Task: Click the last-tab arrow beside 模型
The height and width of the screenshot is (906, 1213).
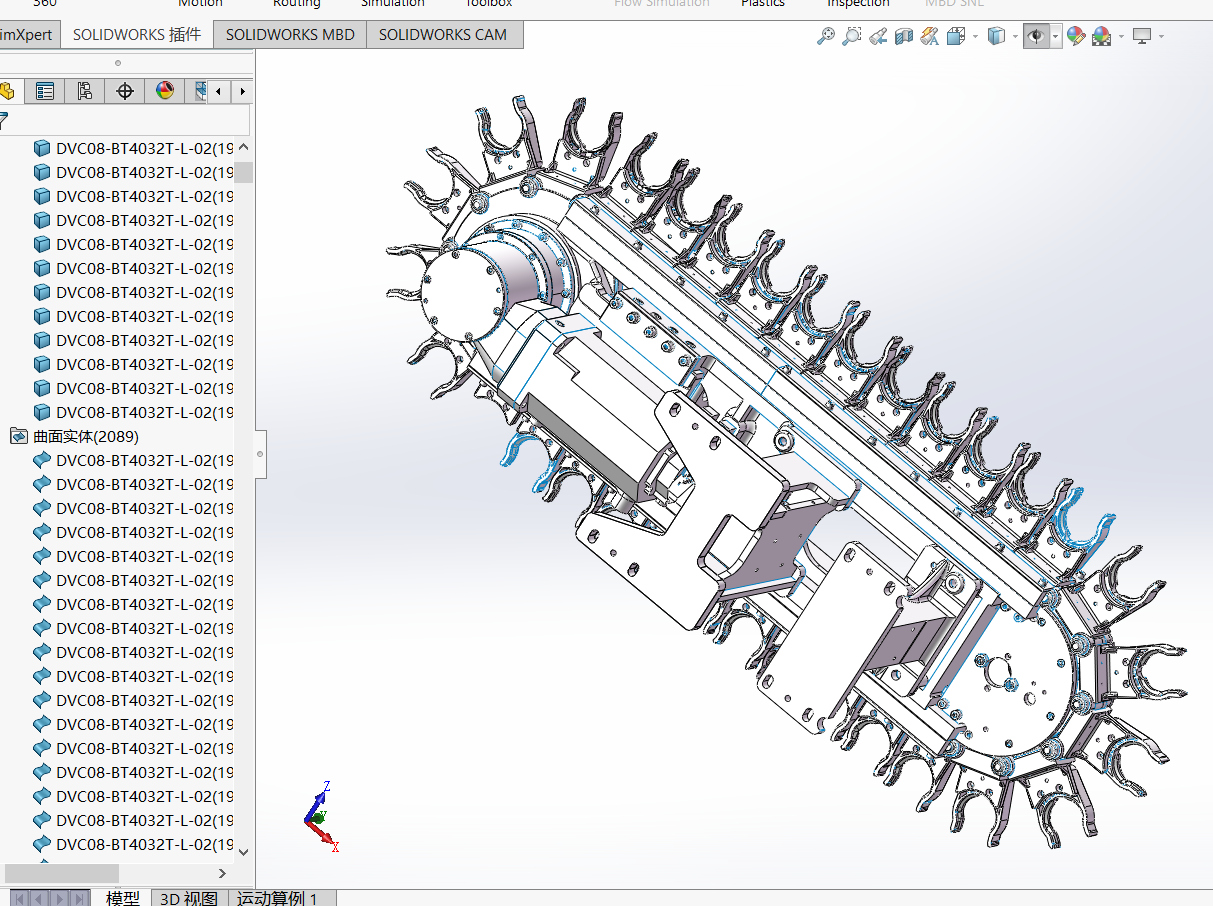Action: 80,898
